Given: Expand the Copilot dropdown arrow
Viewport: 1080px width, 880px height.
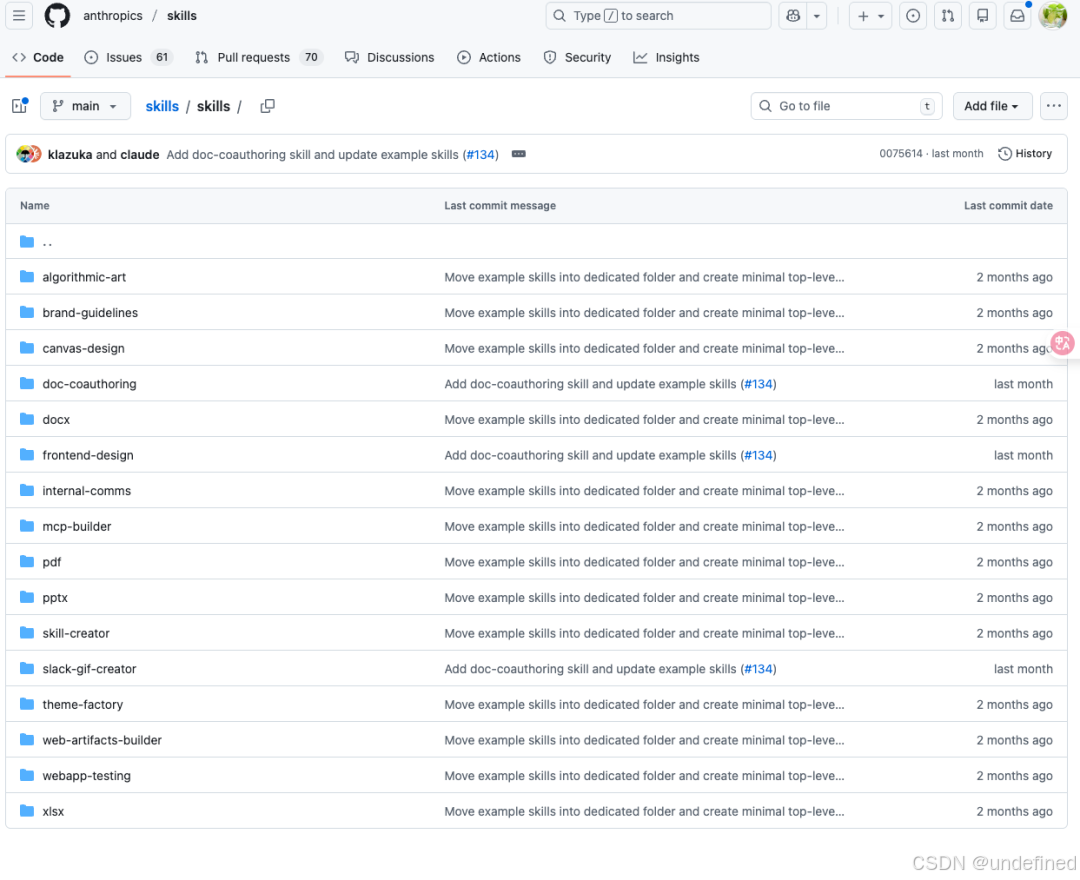Looking at the screenshot, I should (817, 15).
